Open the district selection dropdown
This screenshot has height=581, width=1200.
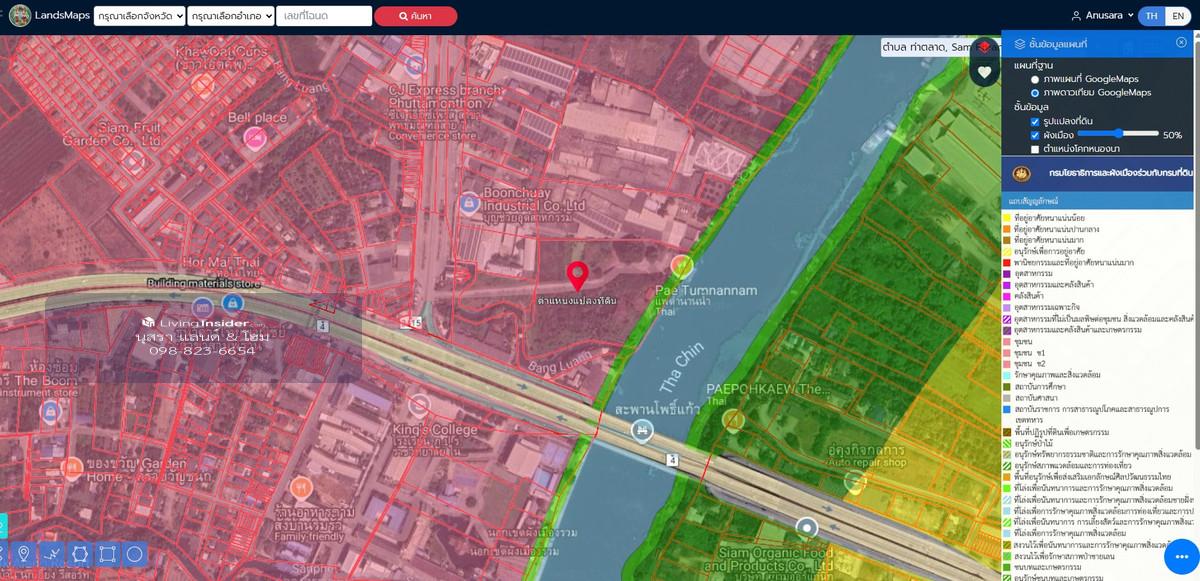230,16
